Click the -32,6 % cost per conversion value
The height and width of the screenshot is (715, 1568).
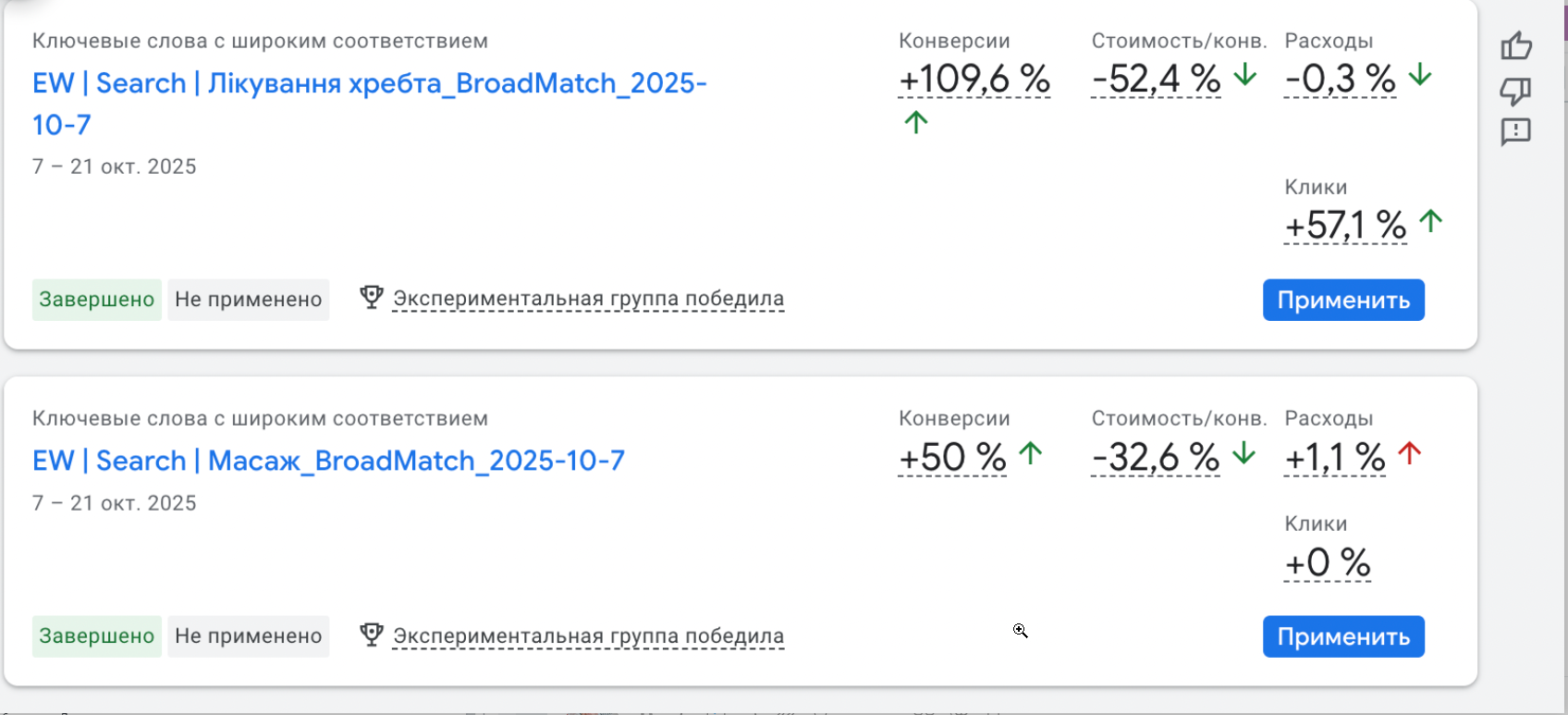(x=1156, y=457)
